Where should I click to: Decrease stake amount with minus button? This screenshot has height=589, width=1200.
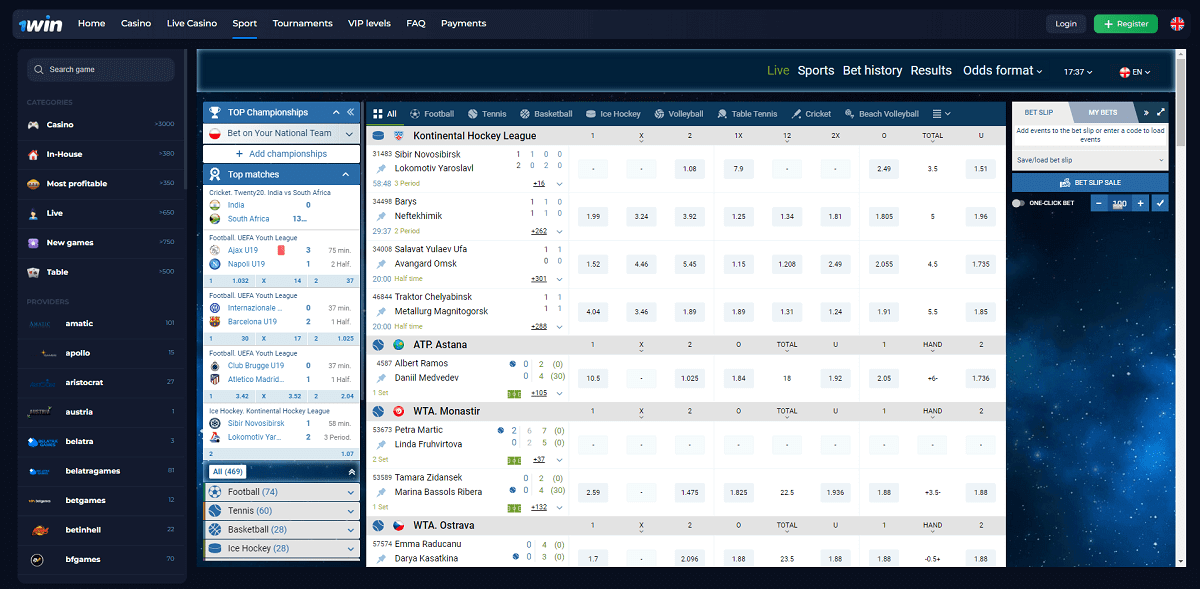point(1099,203)
